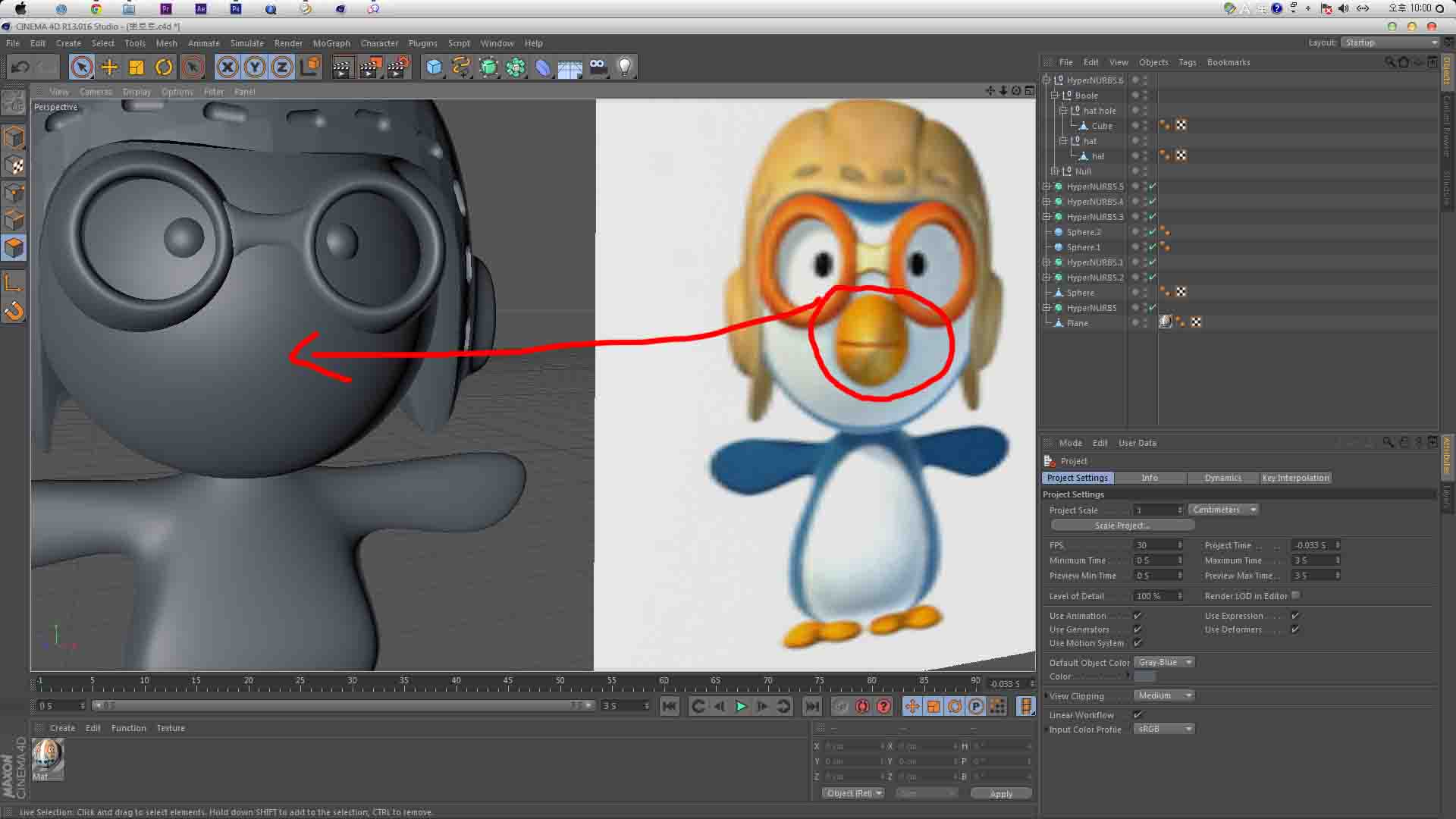Image resolution: width=1456 pixels, height=819 pixels.
Task: Toggle Use Animation checkbox
Action: pyautogui.click(x=1139, y=615)
